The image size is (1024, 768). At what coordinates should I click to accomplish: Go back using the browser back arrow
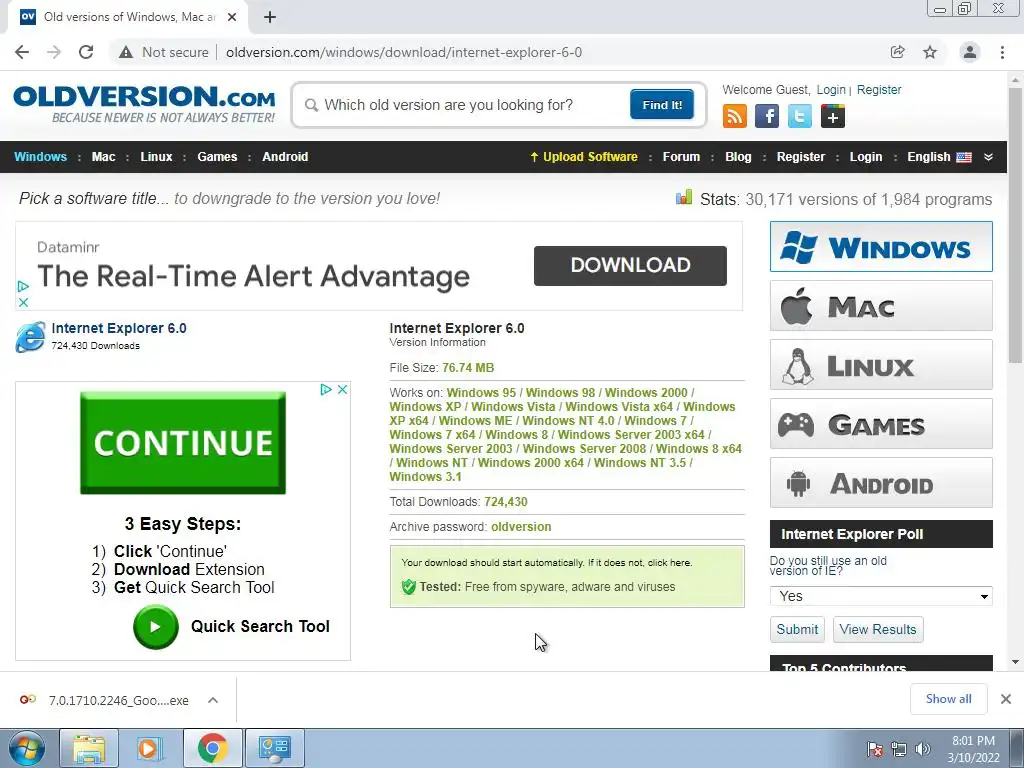tap(22, 52)
